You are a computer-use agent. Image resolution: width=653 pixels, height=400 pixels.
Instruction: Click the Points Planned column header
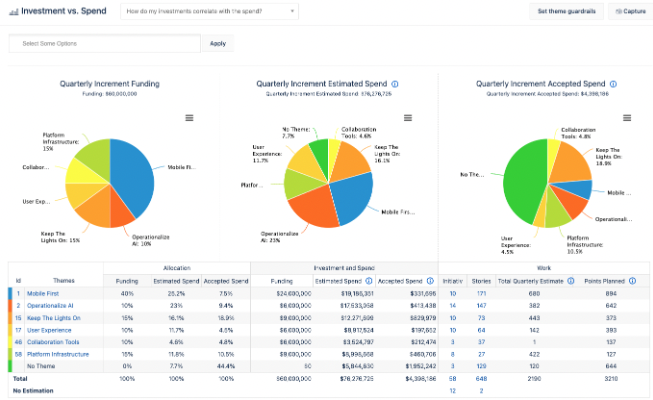click(x=604, y=281)
